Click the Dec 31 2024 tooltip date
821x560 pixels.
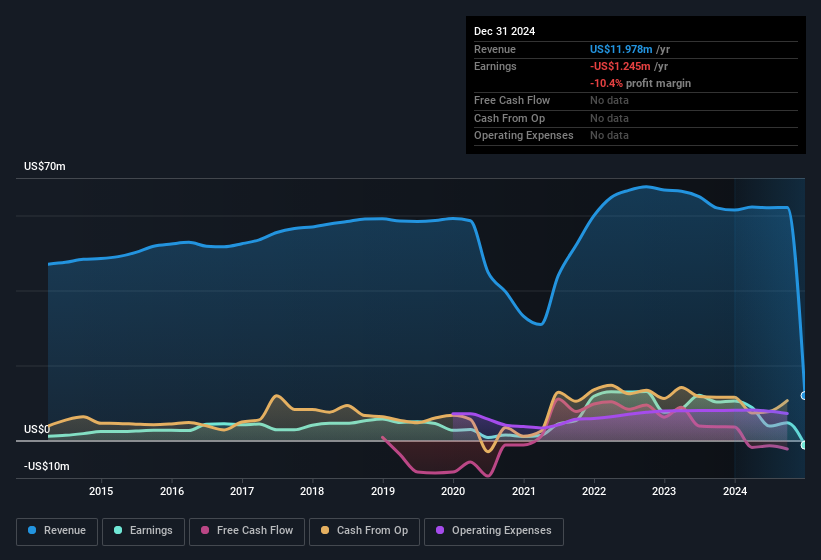click(504, 31)
